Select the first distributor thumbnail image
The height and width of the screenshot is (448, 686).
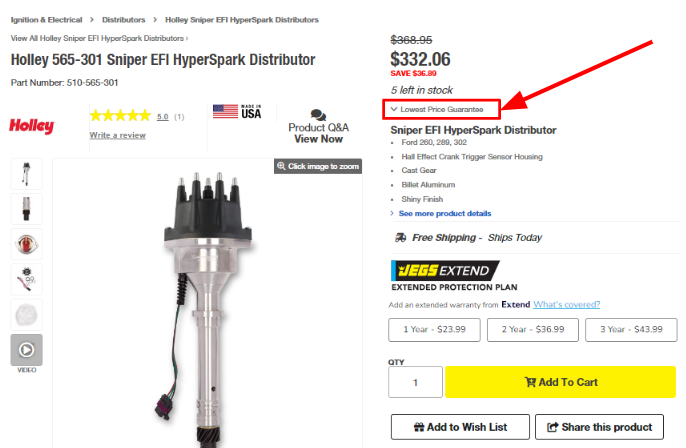pos(26,174)
